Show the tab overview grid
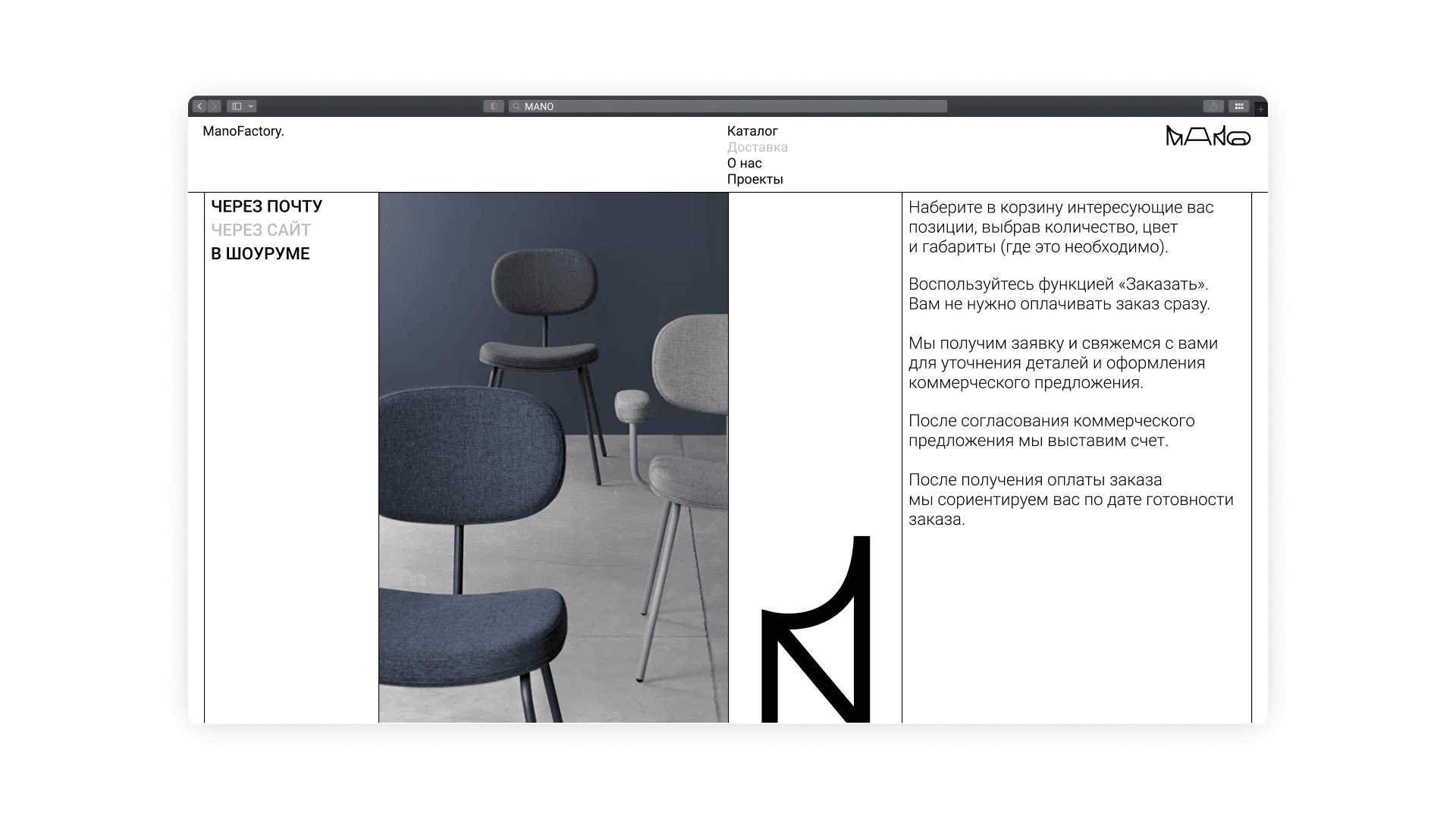 tap(1239, 106)
